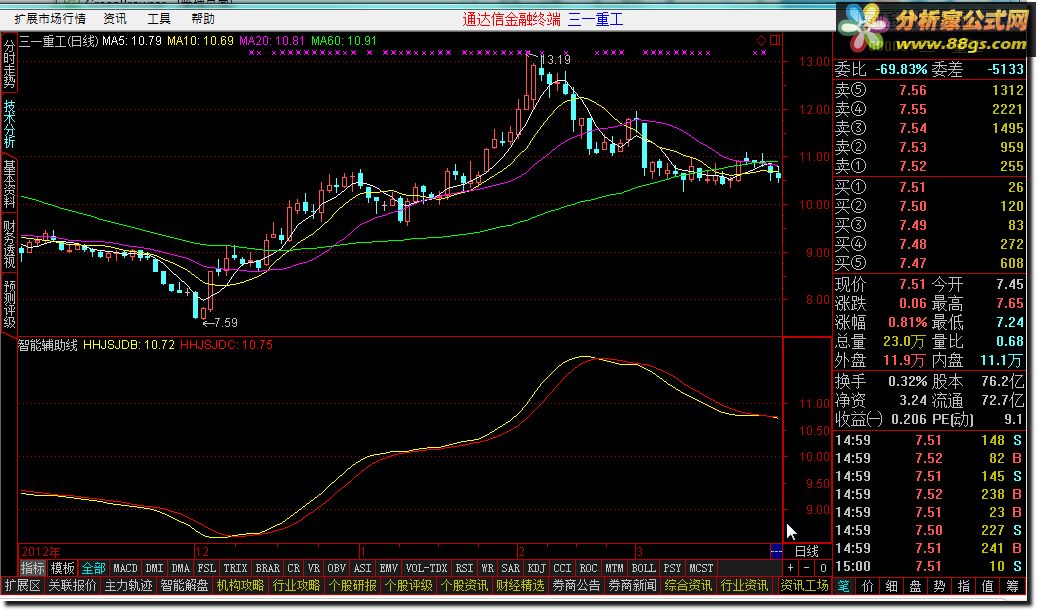Choose the WR indicator
This screenshot has width=1038, height=611.
coord(487,568)
